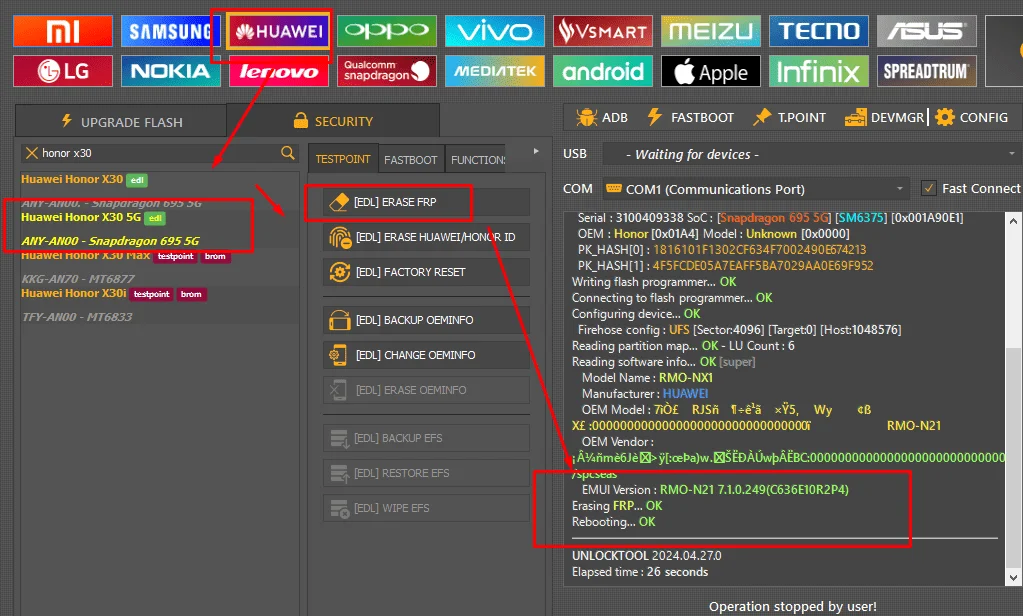Select the Huawei brand tile
1023x616 pixels.
pyautogui.click(x=279, y=31)
